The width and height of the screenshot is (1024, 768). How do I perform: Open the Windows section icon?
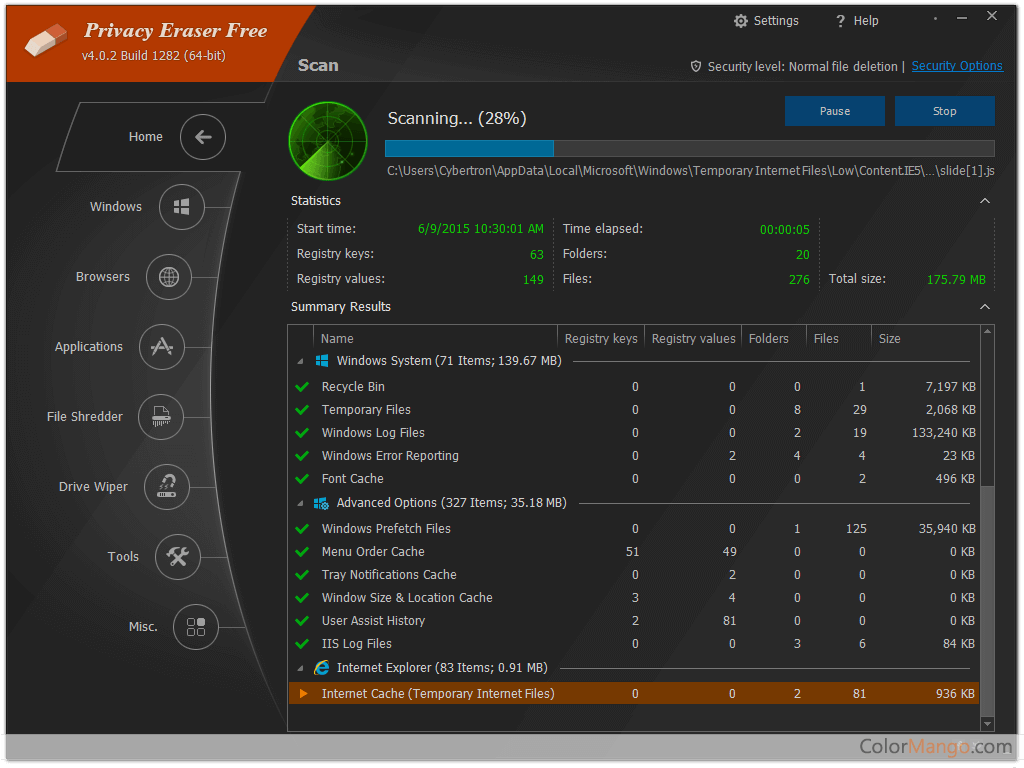182,206
